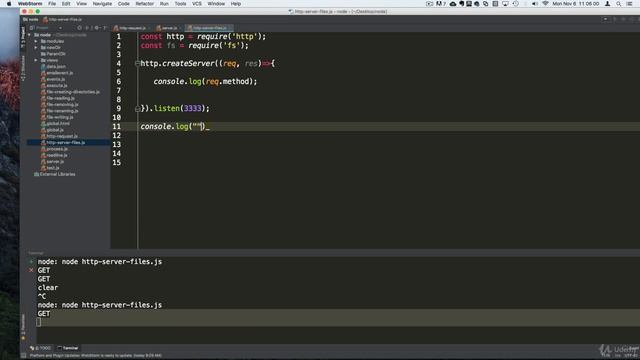Click the Platform and Plugin Updates status message
The image size is (640, 360).
(96, 356)
